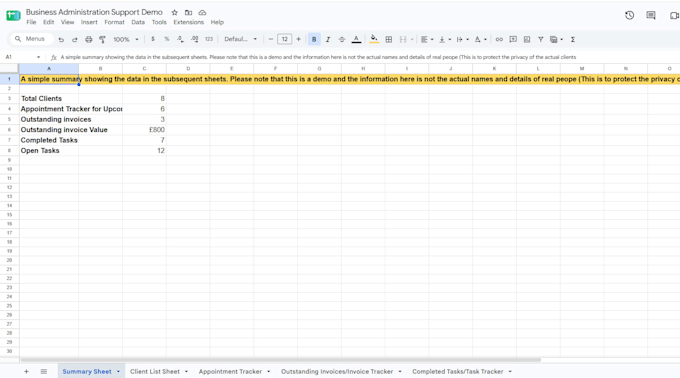Screen dimensions: 680x378
Task: Toggle Italic formatting button
Action: tap(328, 39)
